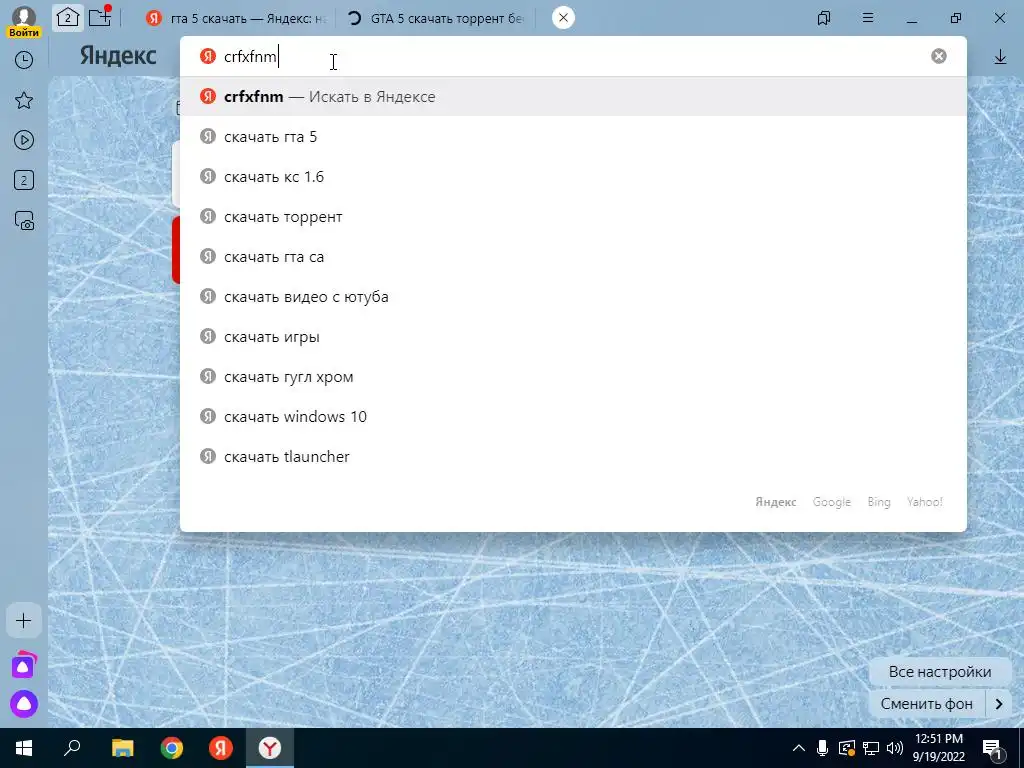Choose suggestion 'скачать tlauncher'
Viewport: 1024px width, 768px height.
tap(573, 456)
